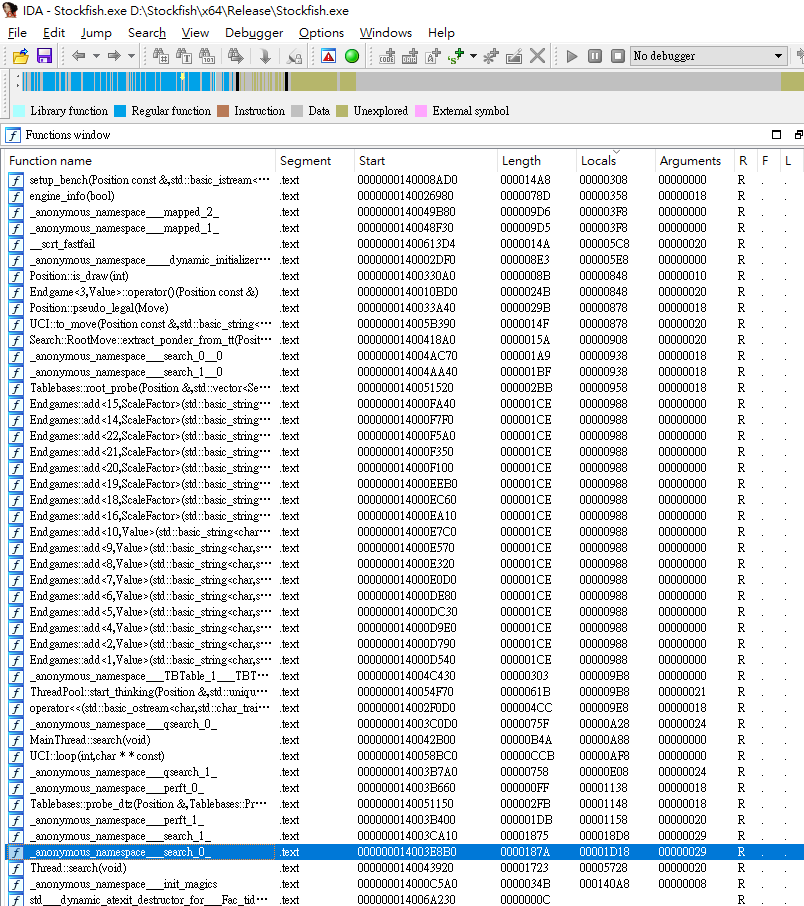
Task: Click the Open file toolbar icon
Action: point(21,56)
